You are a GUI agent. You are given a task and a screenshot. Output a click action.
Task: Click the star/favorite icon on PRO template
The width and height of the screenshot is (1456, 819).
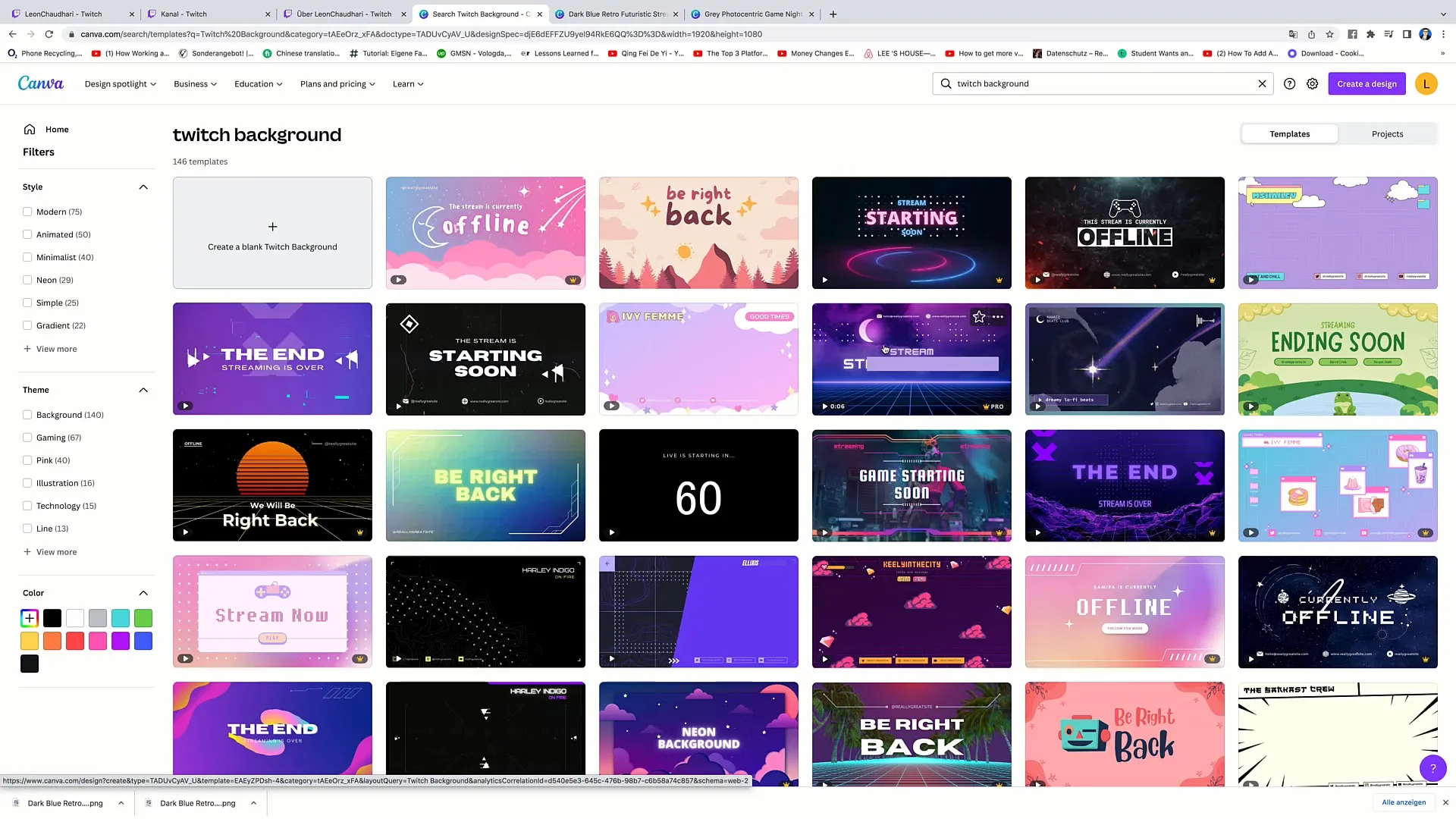click(978, 317)
